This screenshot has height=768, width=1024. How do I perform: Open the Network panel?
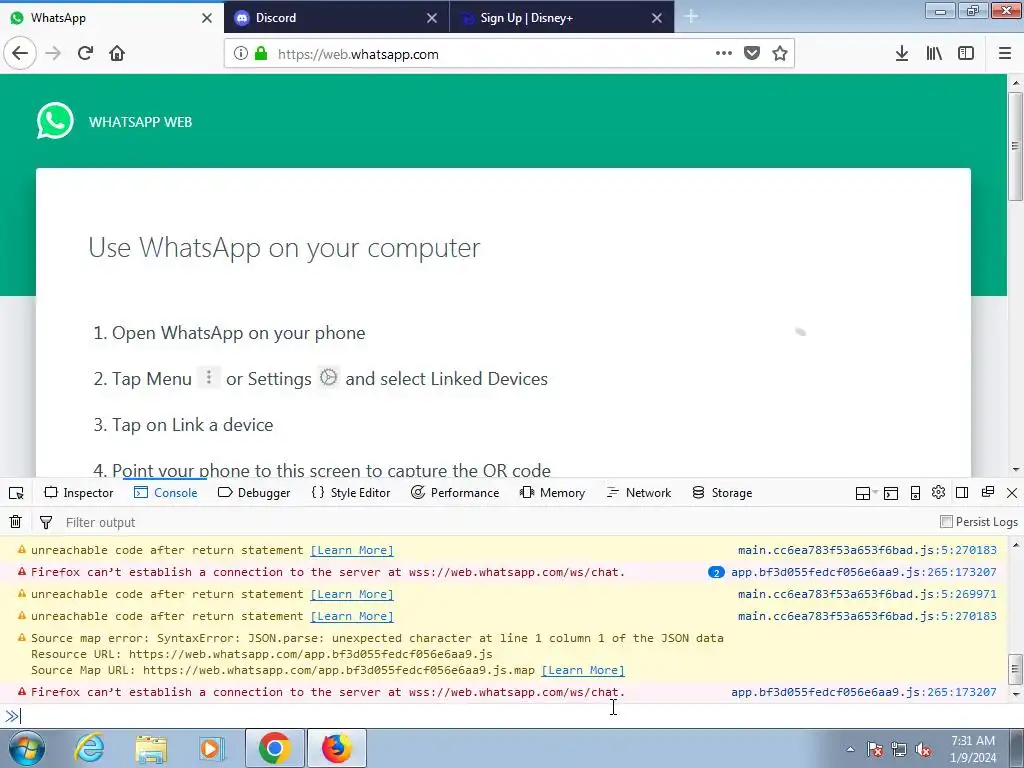639,493
